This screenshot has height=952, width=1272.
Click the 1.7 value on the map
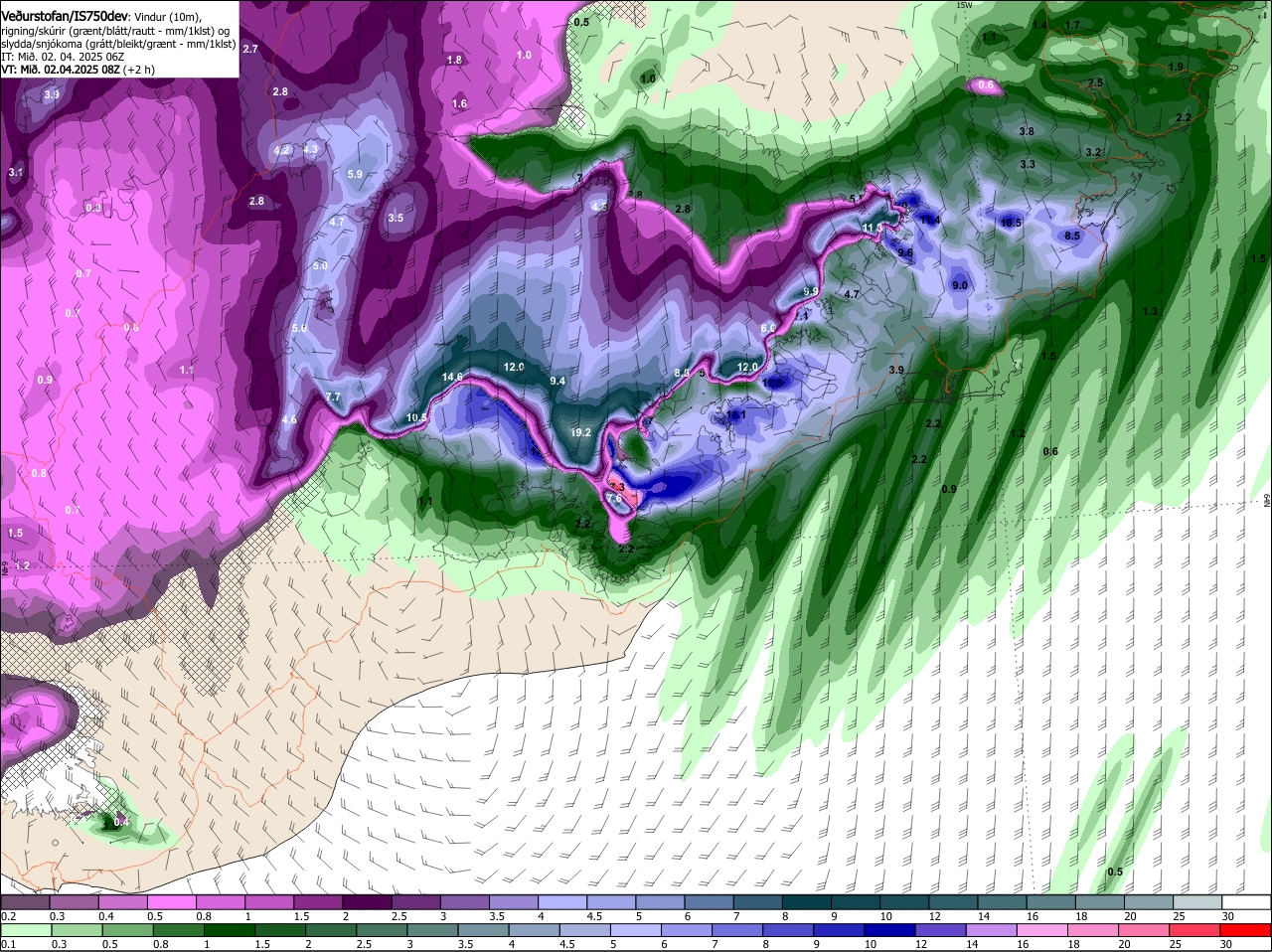click(1072, 25)
